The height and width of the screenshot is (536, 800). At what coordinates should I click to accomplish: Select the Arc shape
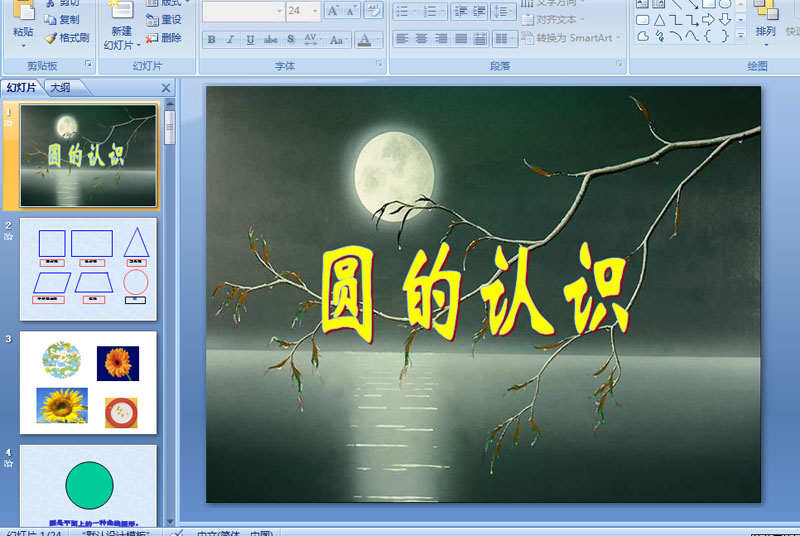click(x=676, y=36)
